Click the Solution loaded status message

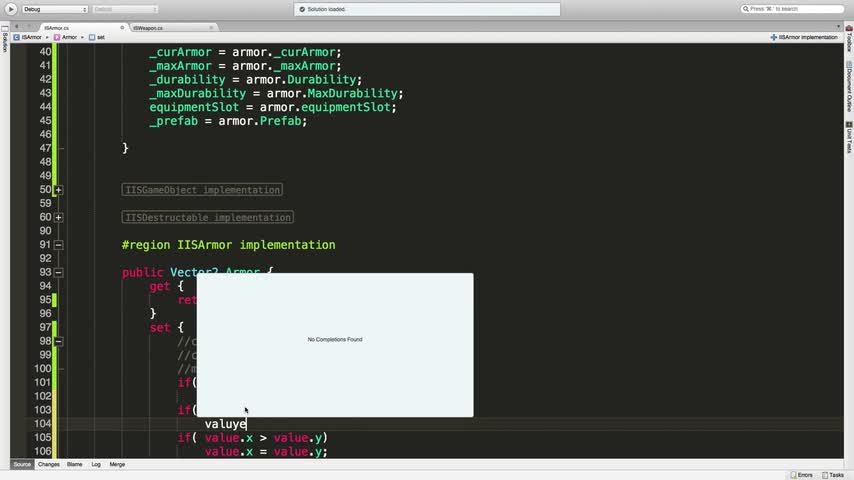coord(326,9)
